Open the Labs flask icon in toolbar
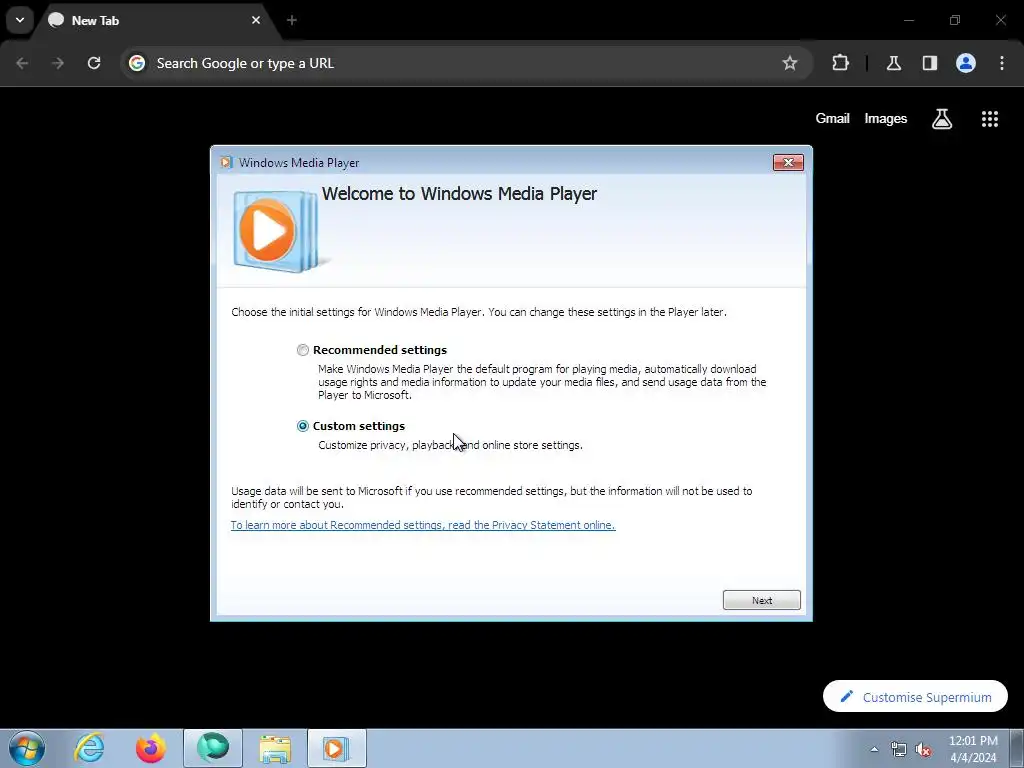 pyautogui.click(x=893, y=63)
